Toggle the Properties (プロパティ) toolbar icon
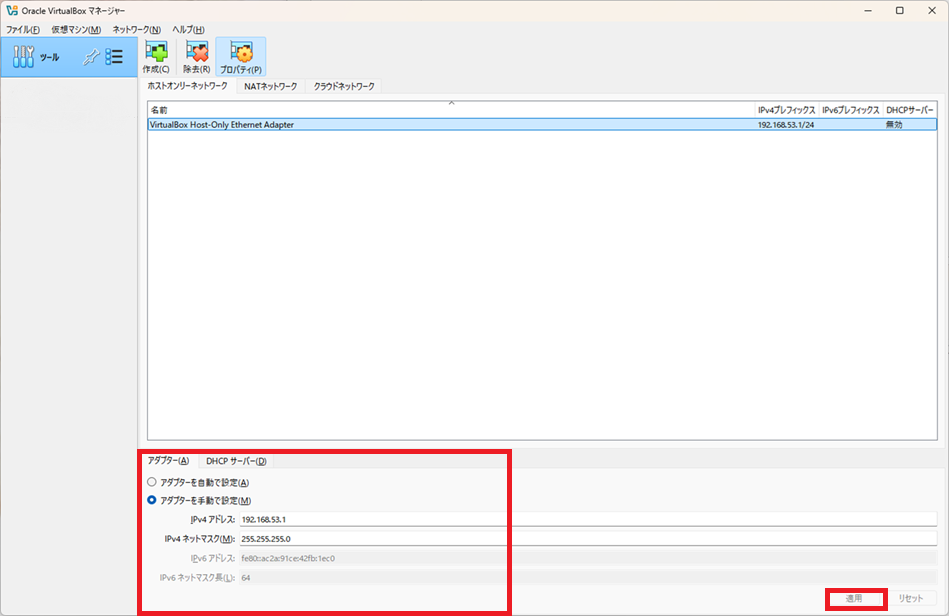This screenshot has width=949, height=616. coord(241,57)
